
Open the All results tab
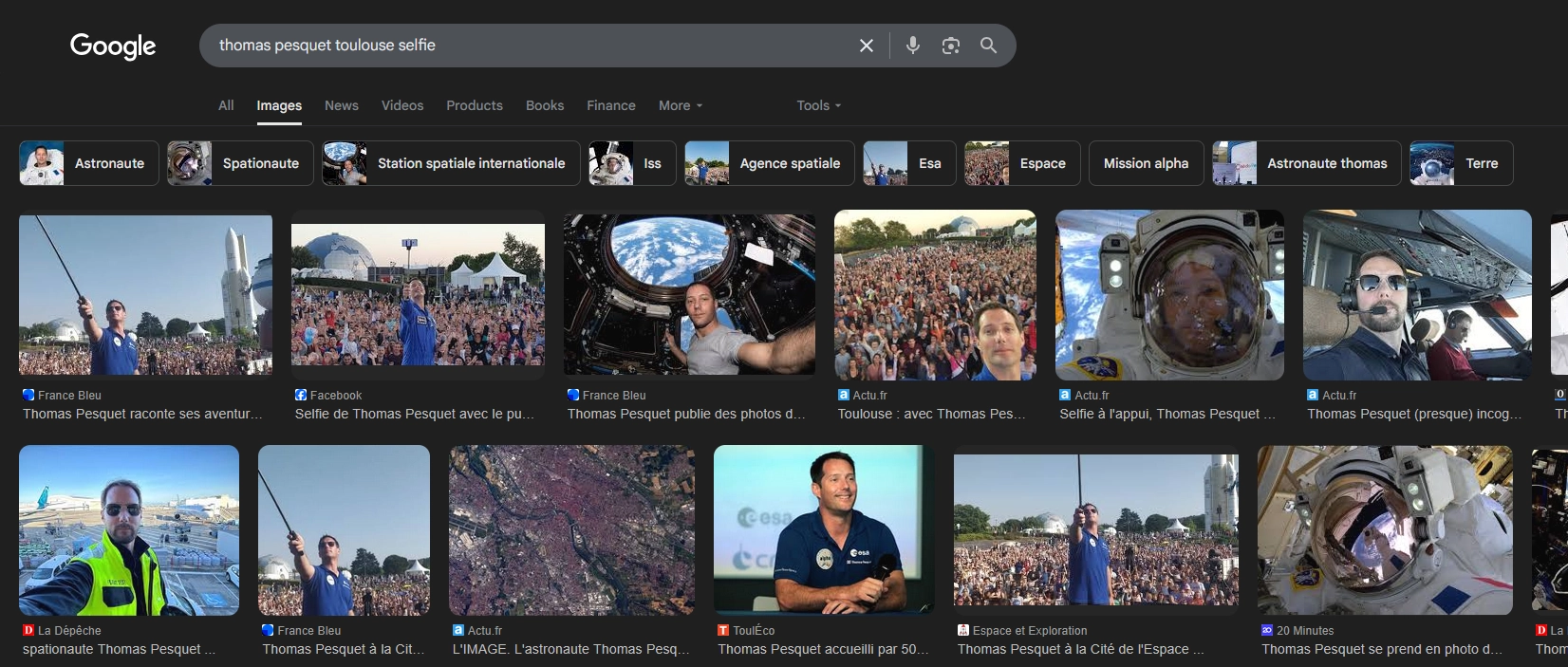pos(226,105)
